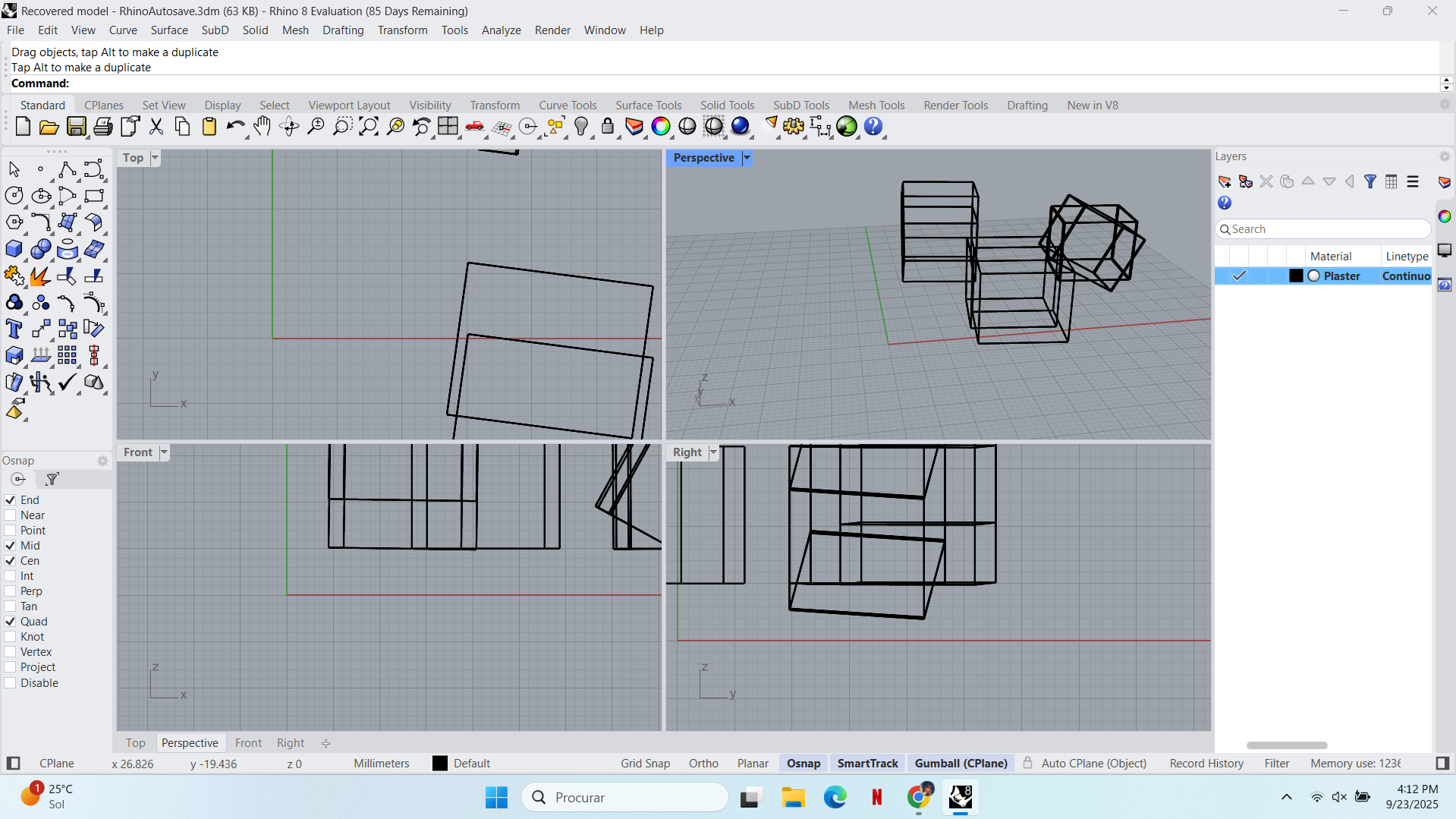Open the Transform menu
This screenshot has height=819, width=1456.
(402, 30)
